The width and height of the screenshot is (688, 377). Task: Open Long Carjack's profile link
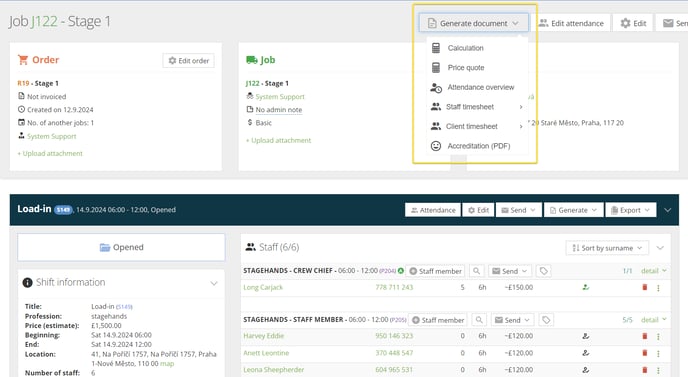pos(263,287)
